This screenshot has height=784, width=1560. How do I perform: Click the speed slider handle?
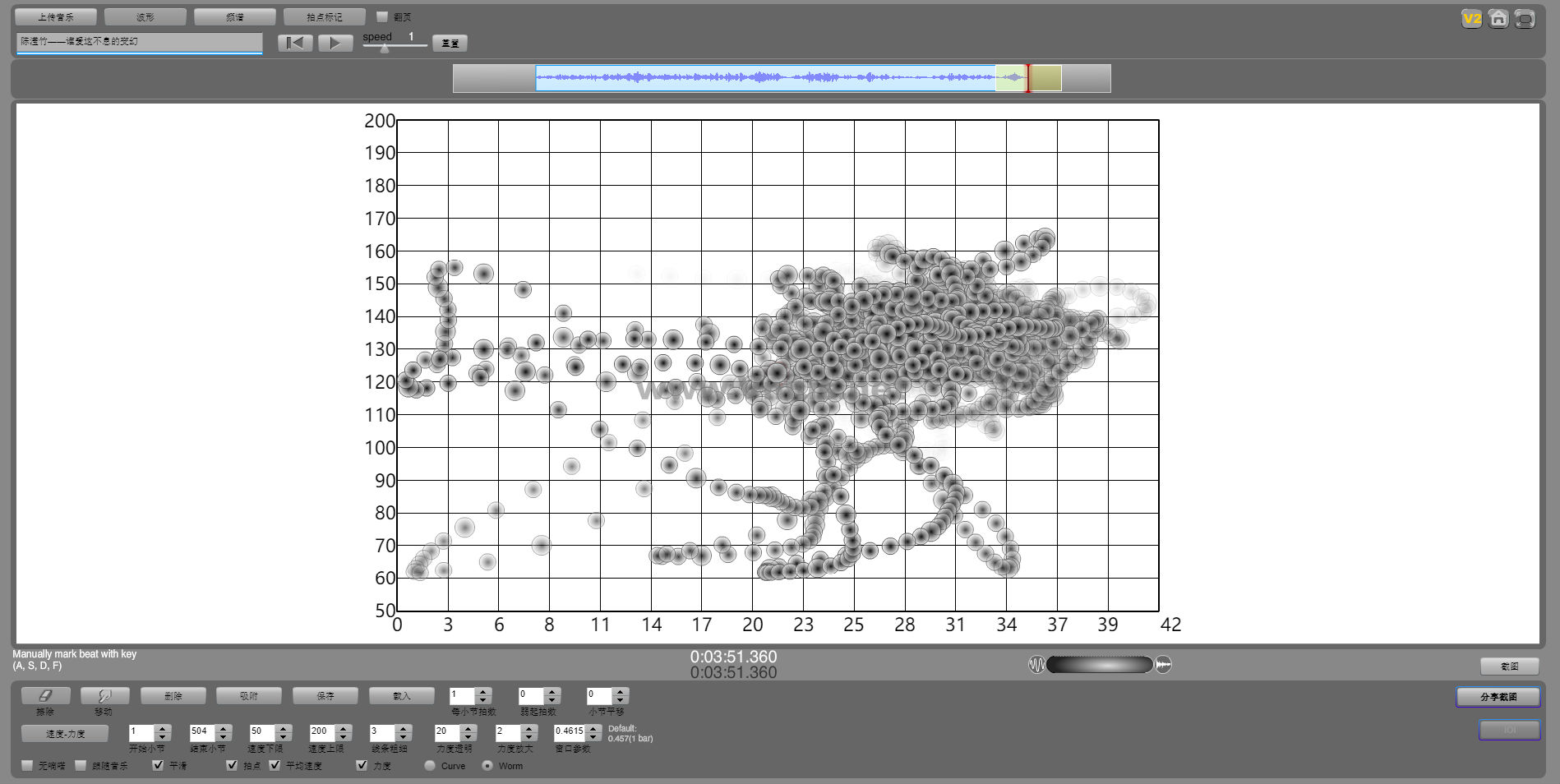coord(384,48)
